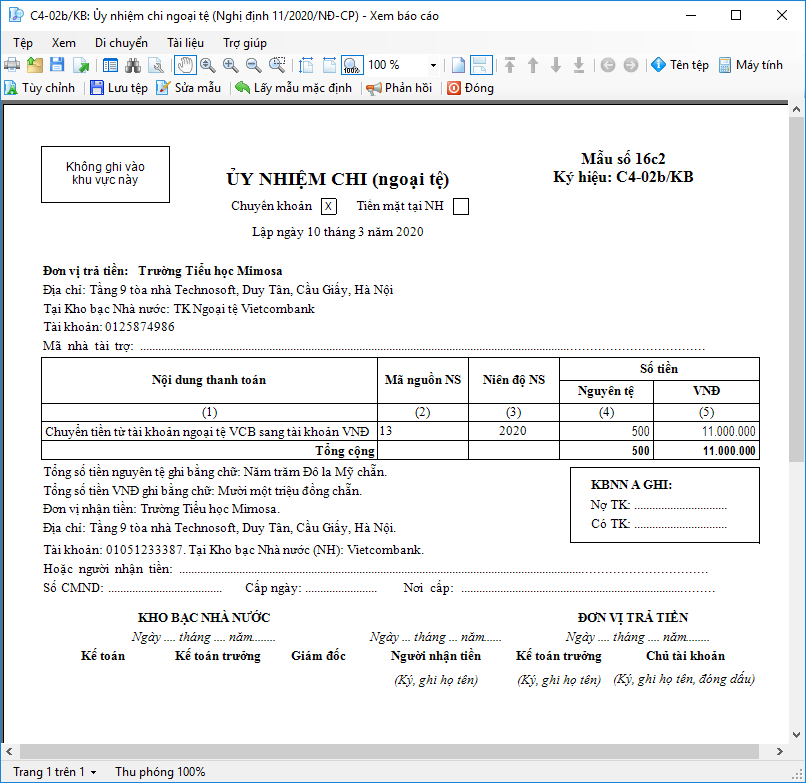Click the Lưu tệp button
The width and height of the screenshot is (806, 783).
click(x=119, y=88)
